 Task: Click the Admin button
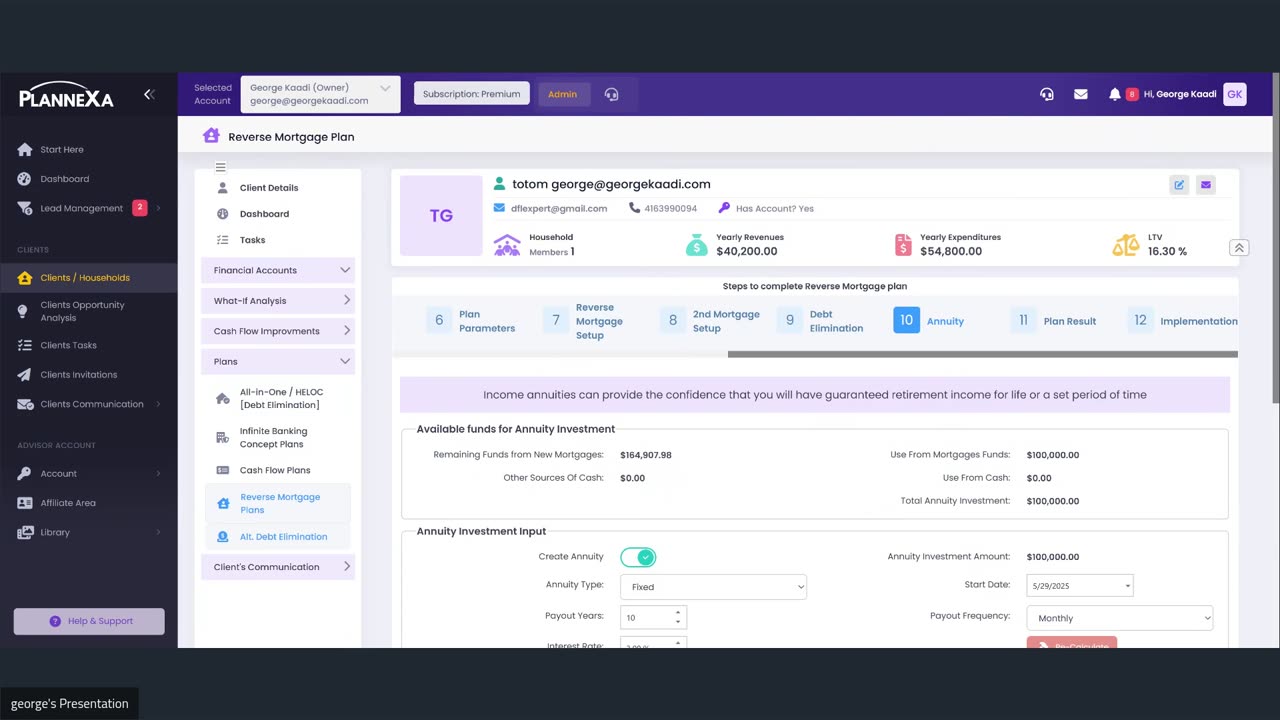pyautogui.click(x=563, y=94)
